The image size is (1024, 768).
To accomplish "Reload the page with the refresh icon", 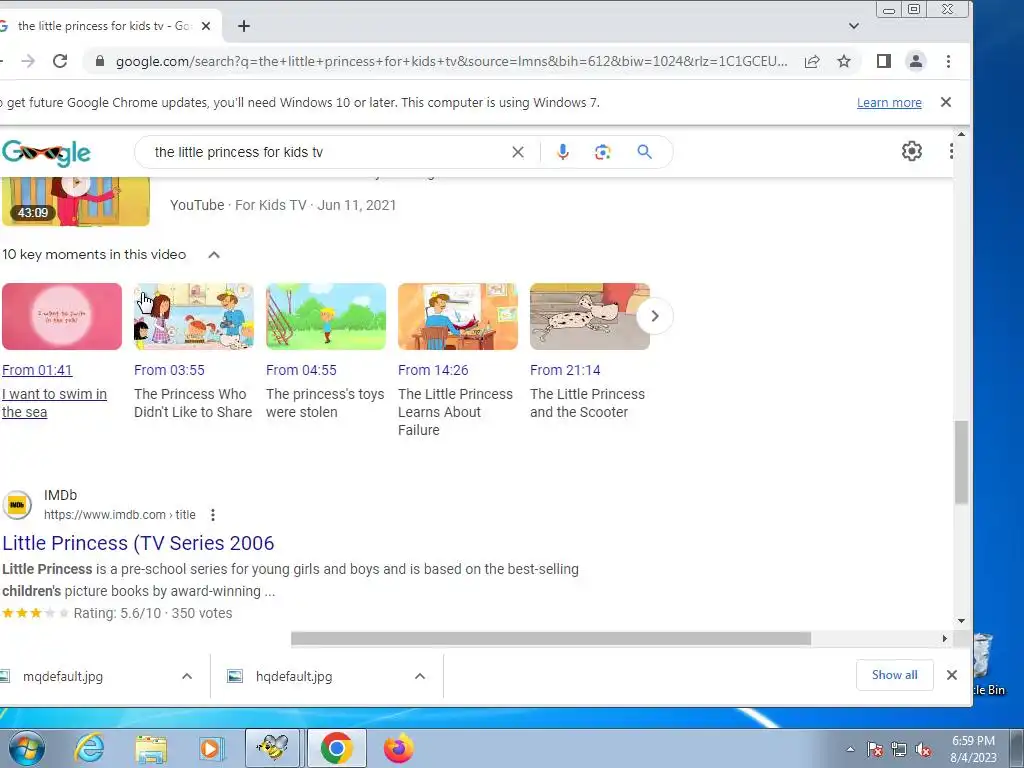I will coord(60,61).
